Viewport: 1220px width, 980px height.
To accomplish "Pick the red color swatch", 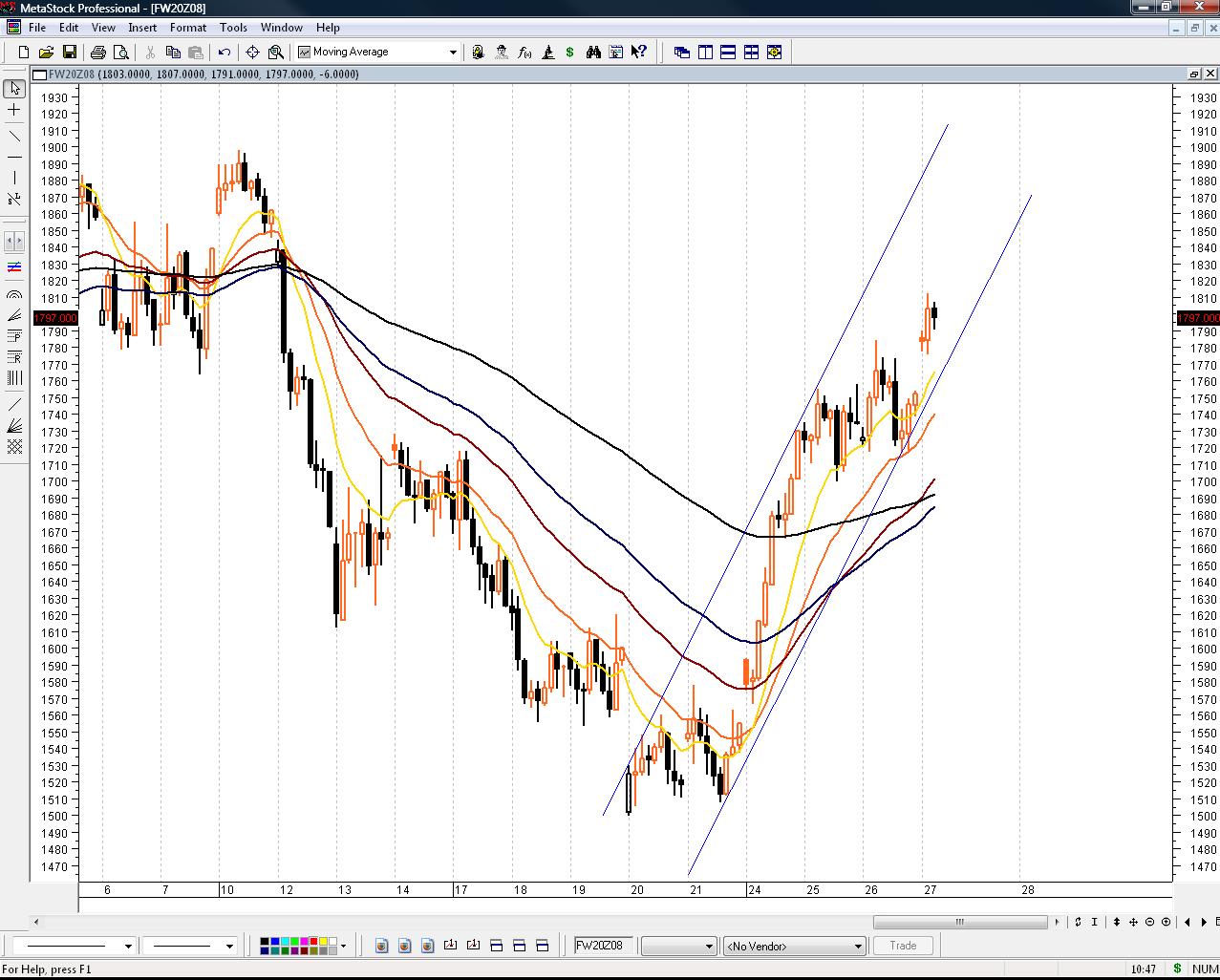I will [314, 941].
